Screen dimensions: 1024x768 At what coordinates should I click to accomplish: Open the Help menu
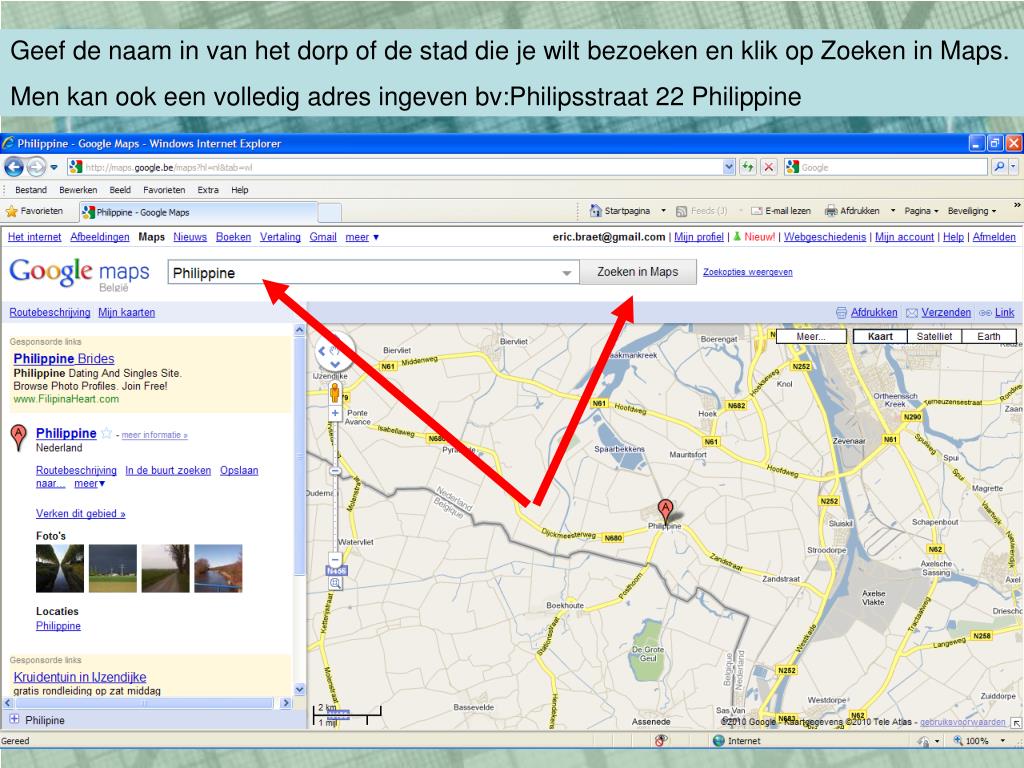coord(240,190)
